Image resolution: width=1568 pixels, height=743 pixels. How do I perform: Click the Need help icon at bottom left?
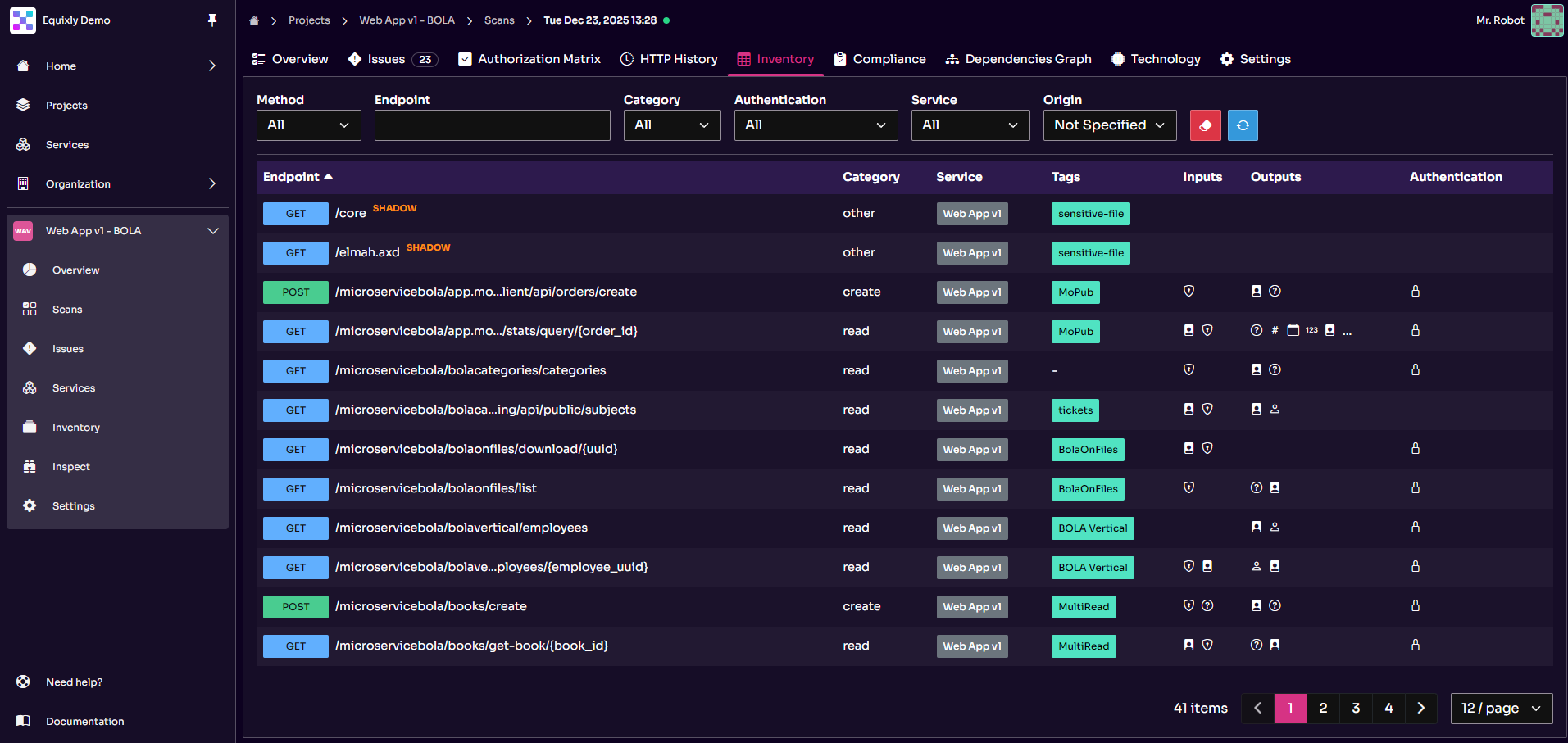[24, 681]
